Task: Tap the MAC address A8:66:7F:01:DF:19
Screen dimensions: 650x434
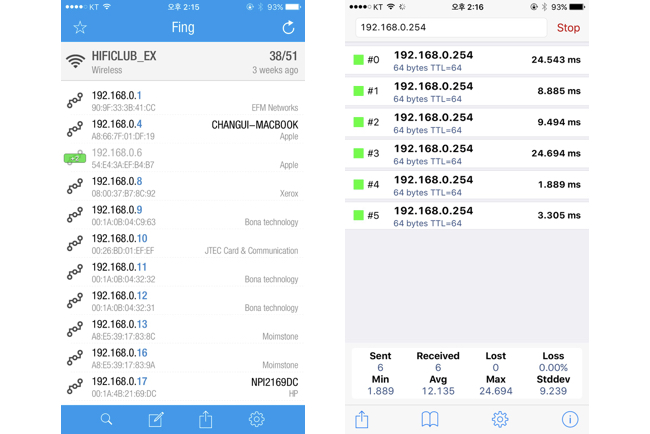Action: click(123, 136)
